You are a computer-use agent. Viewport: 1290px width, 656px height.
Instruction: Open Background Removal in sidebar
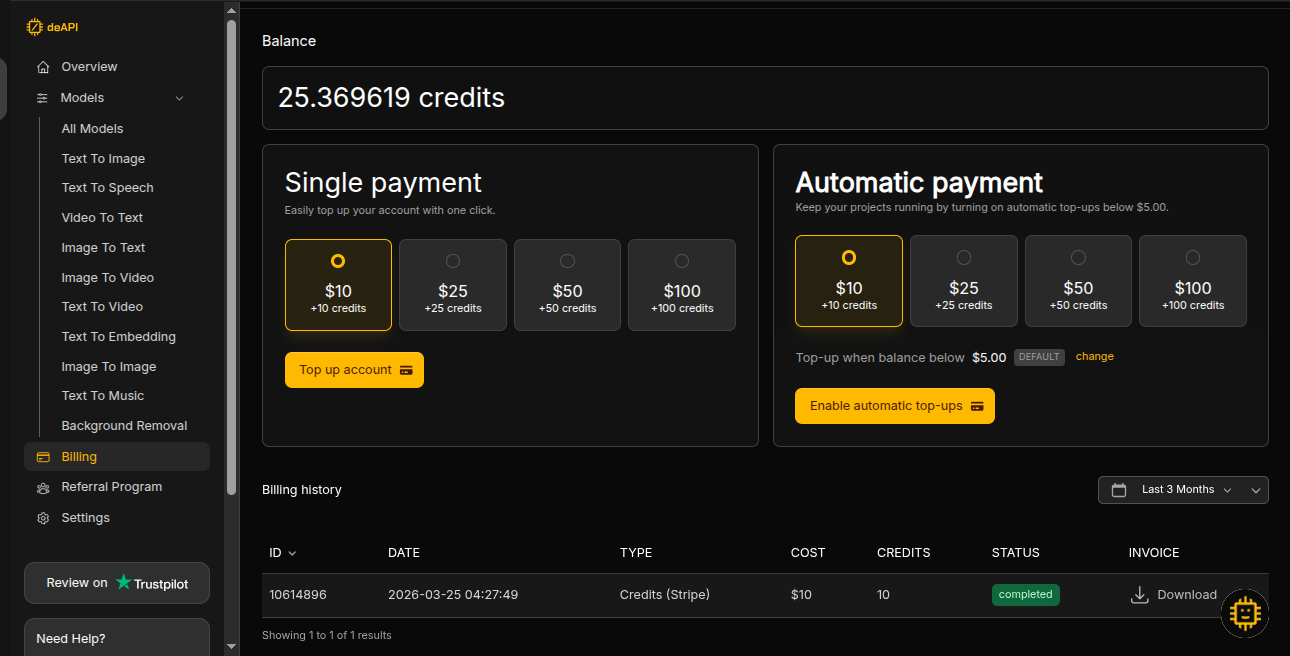124,426
